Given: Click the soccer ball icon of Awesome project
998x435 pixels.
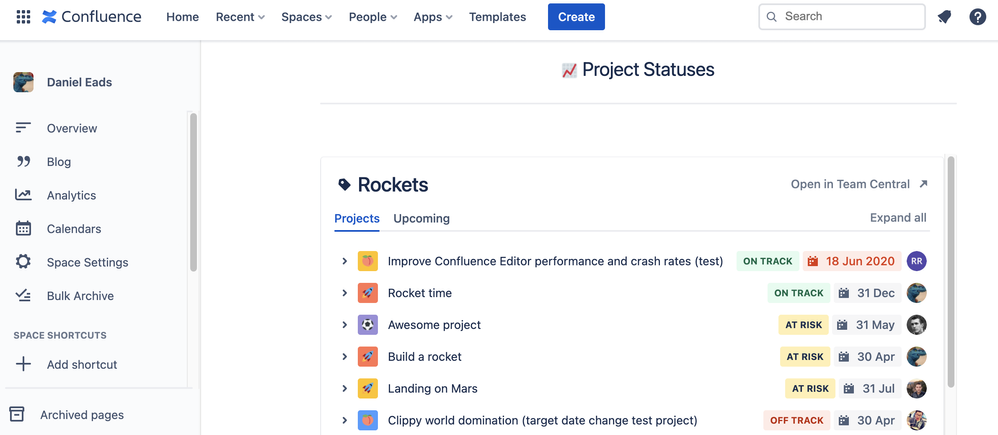Looking at the screenshot, I should [x=368, y=325].
